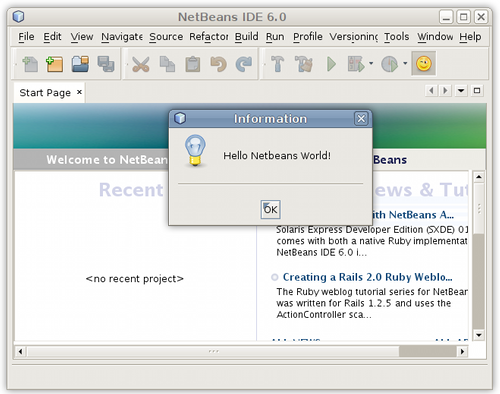500x394 pixels.
Task: Click the editor tabs scroll-right arrow
Action: 445,90
